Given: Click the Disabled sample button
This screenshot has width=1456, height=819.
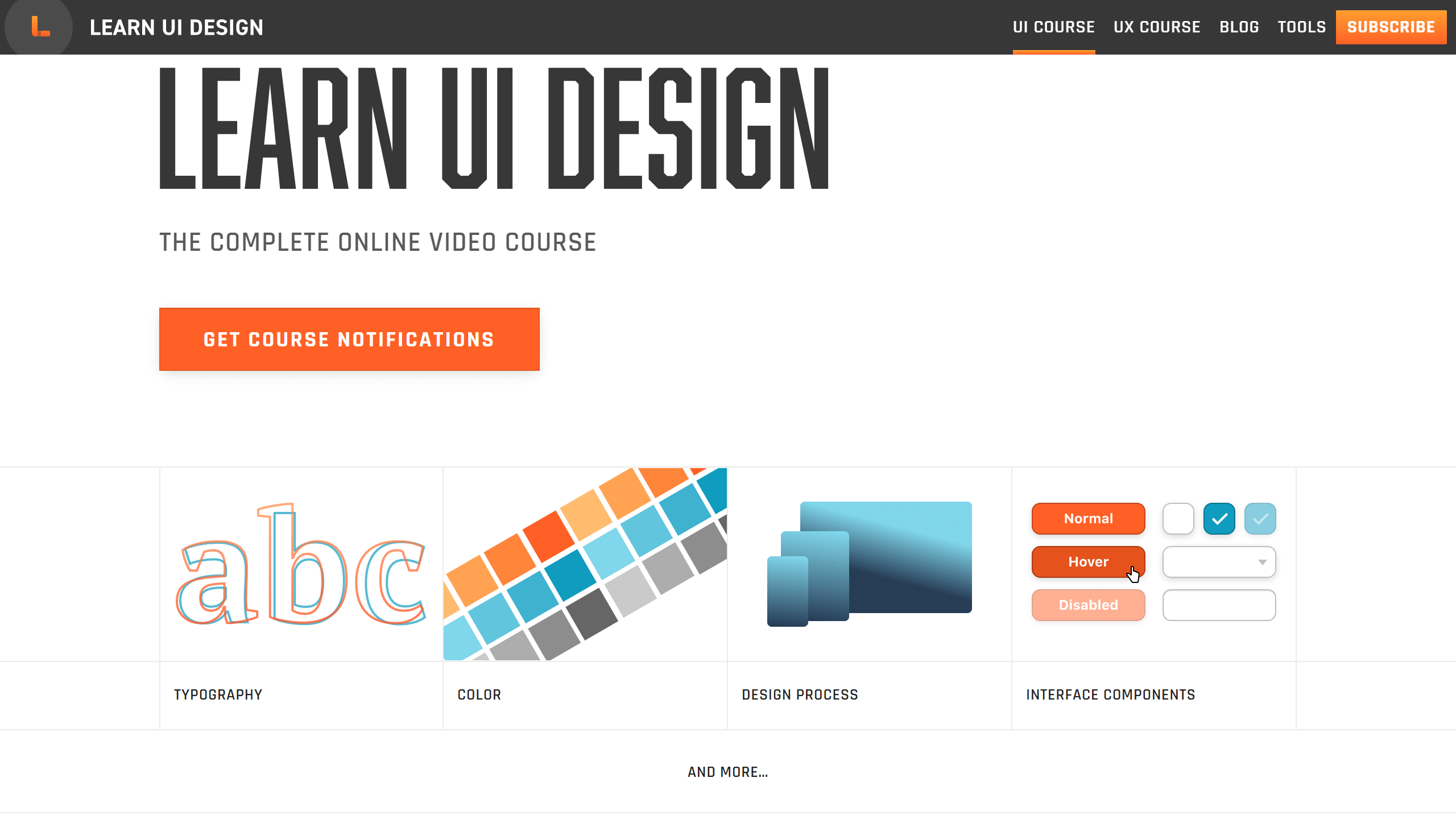Looking at the screenshot, I should click(1089, 605).
